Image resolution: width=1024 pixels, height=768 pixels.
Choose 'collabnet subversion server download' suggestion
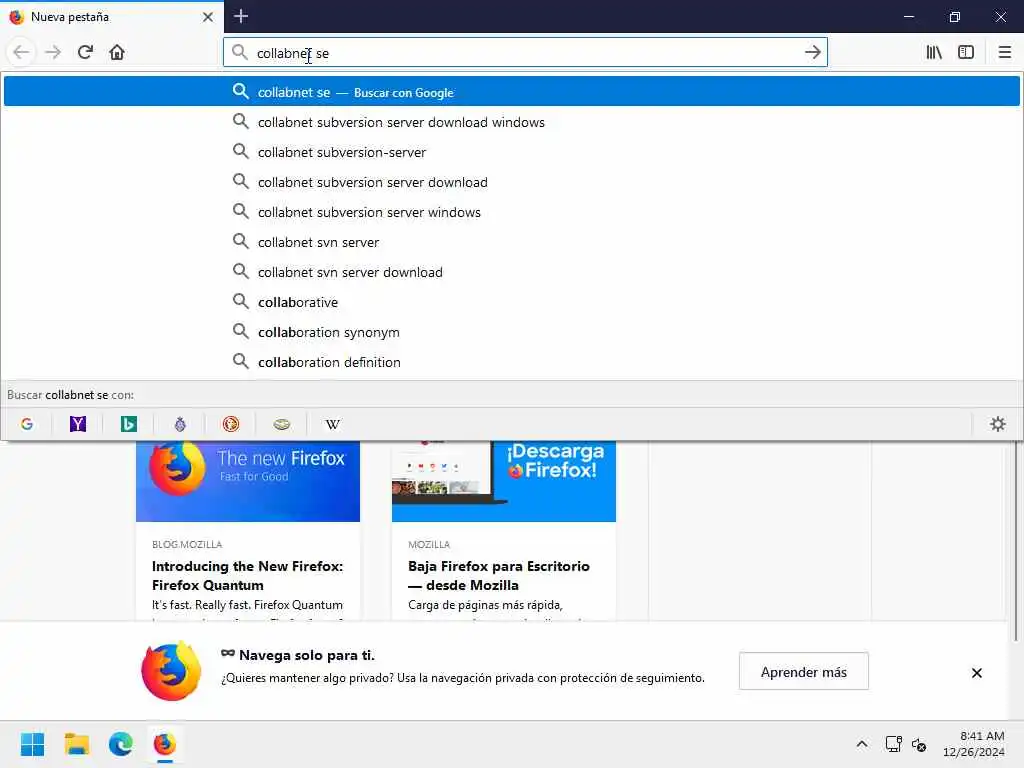click(x=511, y=182)
